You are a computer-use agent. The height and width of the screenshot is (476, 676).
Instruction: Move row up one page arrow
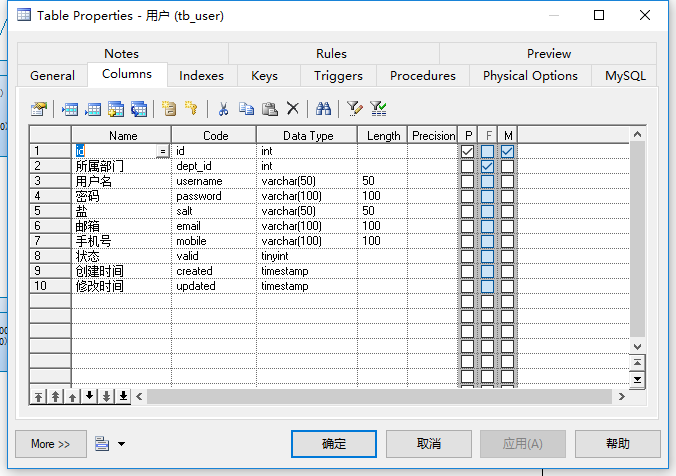click(x=55, y=396)
